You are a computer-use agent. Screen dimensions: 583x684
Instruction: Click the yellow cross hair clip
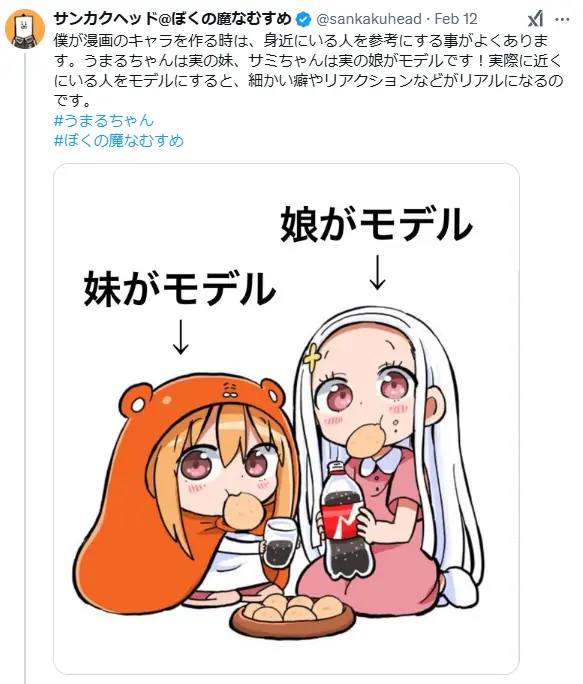(x=312, y=359)
